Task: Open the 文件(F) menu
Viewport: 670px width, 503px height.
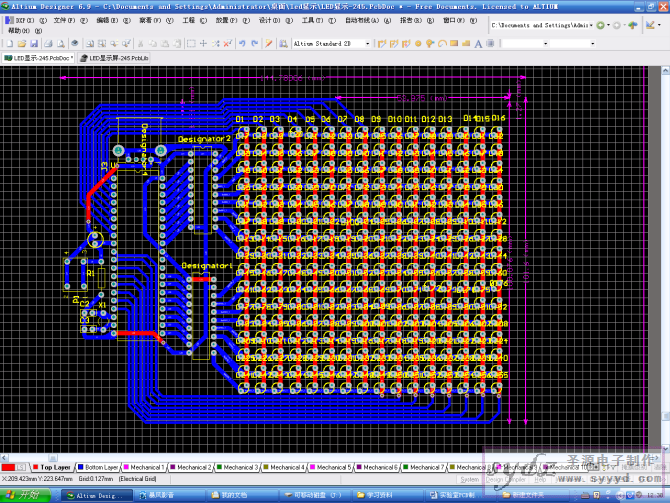Action: coord(64,20)
